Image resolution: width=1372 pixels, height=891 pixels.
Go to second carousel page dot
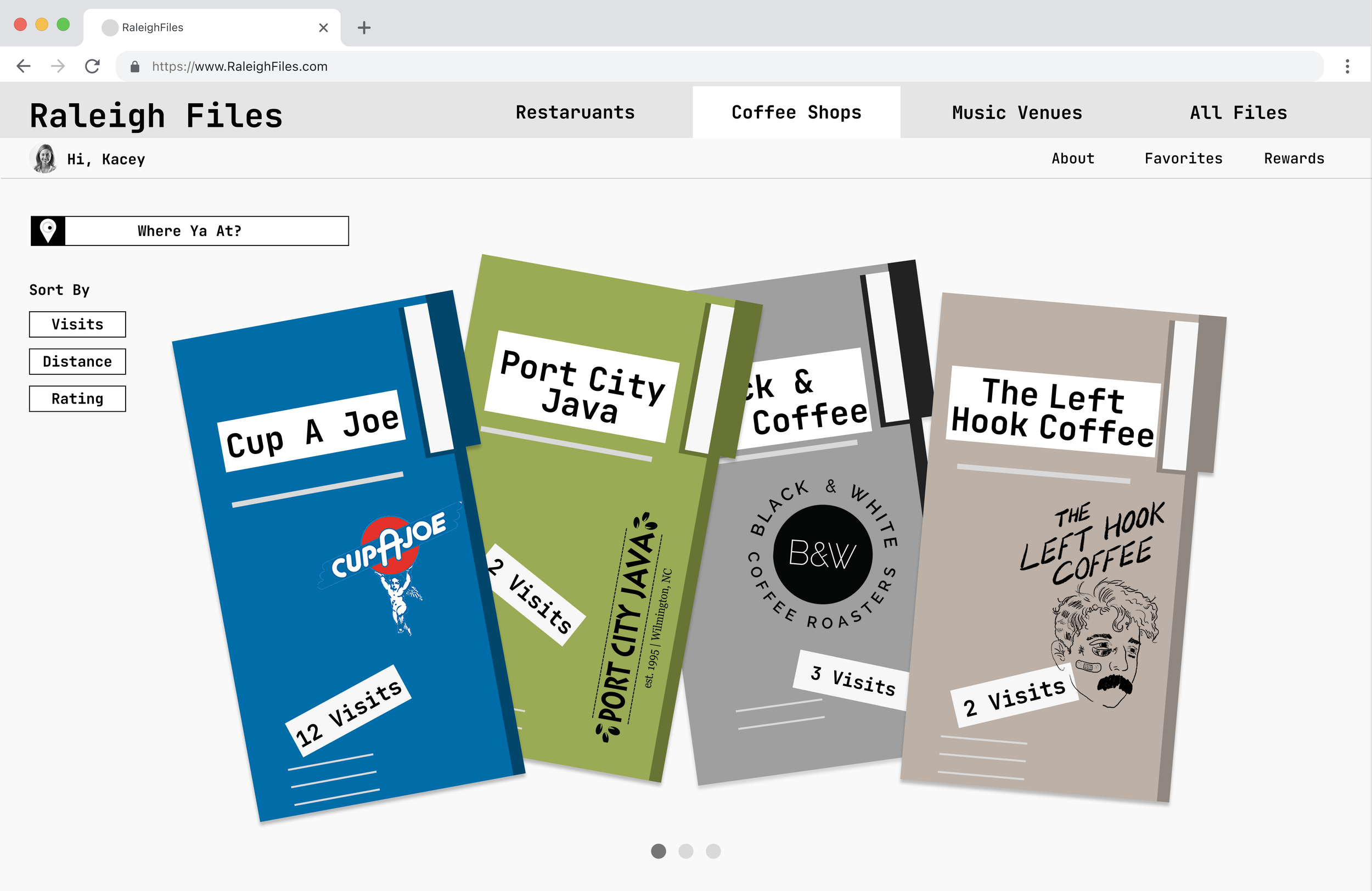[685, 851]
